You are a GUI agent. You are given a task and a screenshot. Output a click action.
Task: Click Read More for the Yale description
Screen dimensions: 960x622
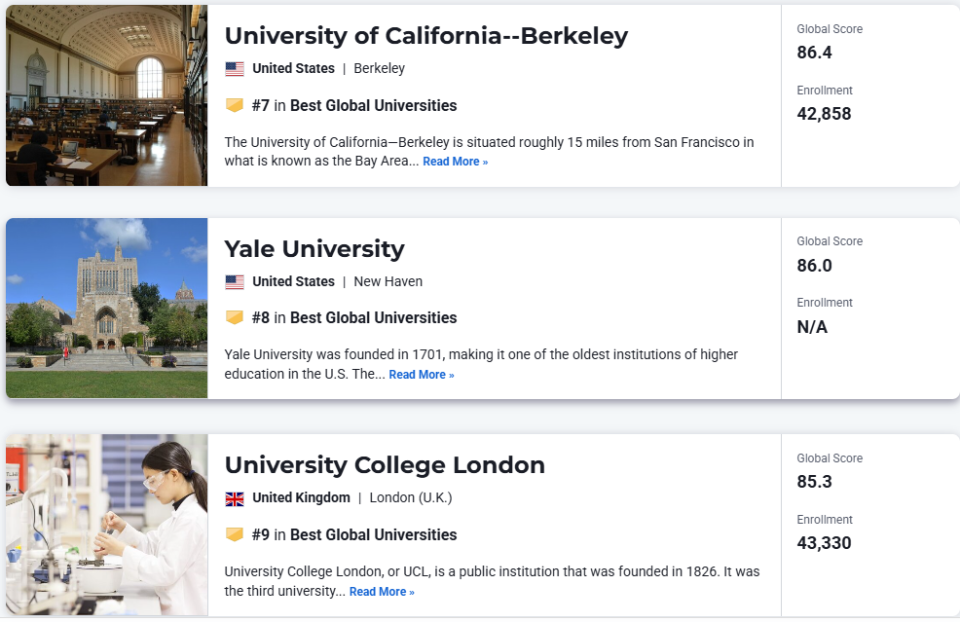pos(421,375)
